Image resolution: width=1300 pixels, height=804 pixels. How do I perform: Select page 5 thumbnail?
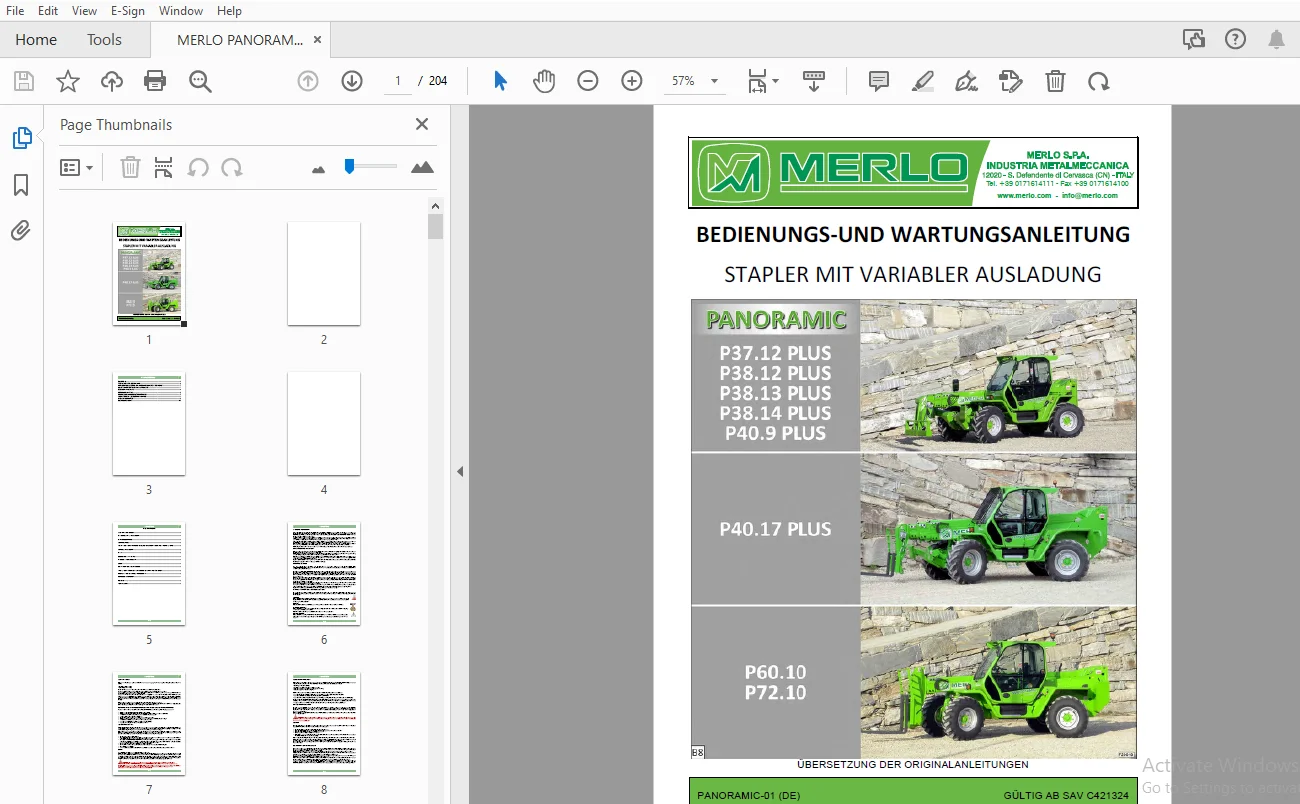point(149,574)
